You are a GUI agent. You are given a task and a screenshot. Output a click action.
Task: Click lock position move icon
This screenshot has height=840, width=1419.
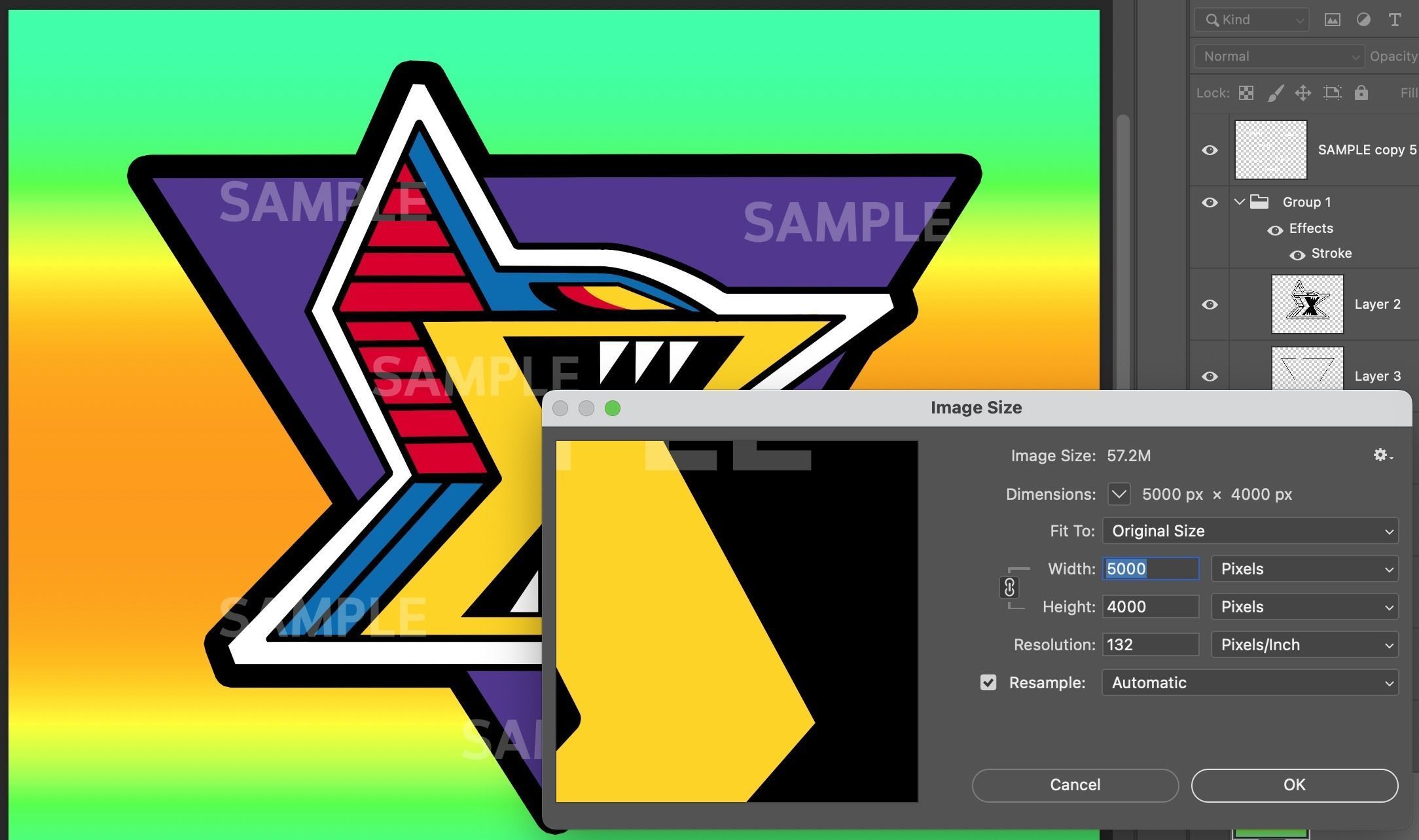(1303, 93)
